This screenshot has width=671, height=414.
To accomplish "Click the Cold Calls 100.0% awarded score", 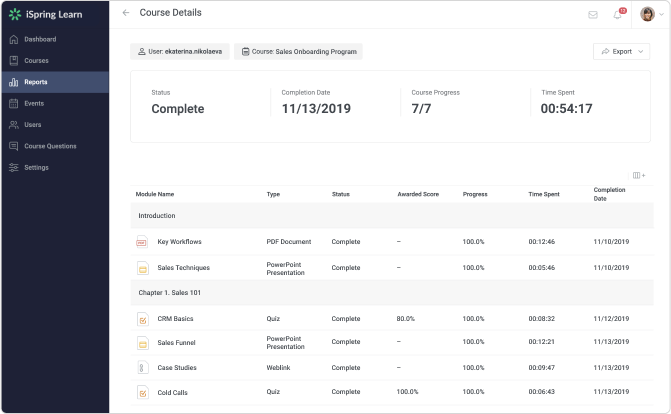I will [x=407, y=392].
